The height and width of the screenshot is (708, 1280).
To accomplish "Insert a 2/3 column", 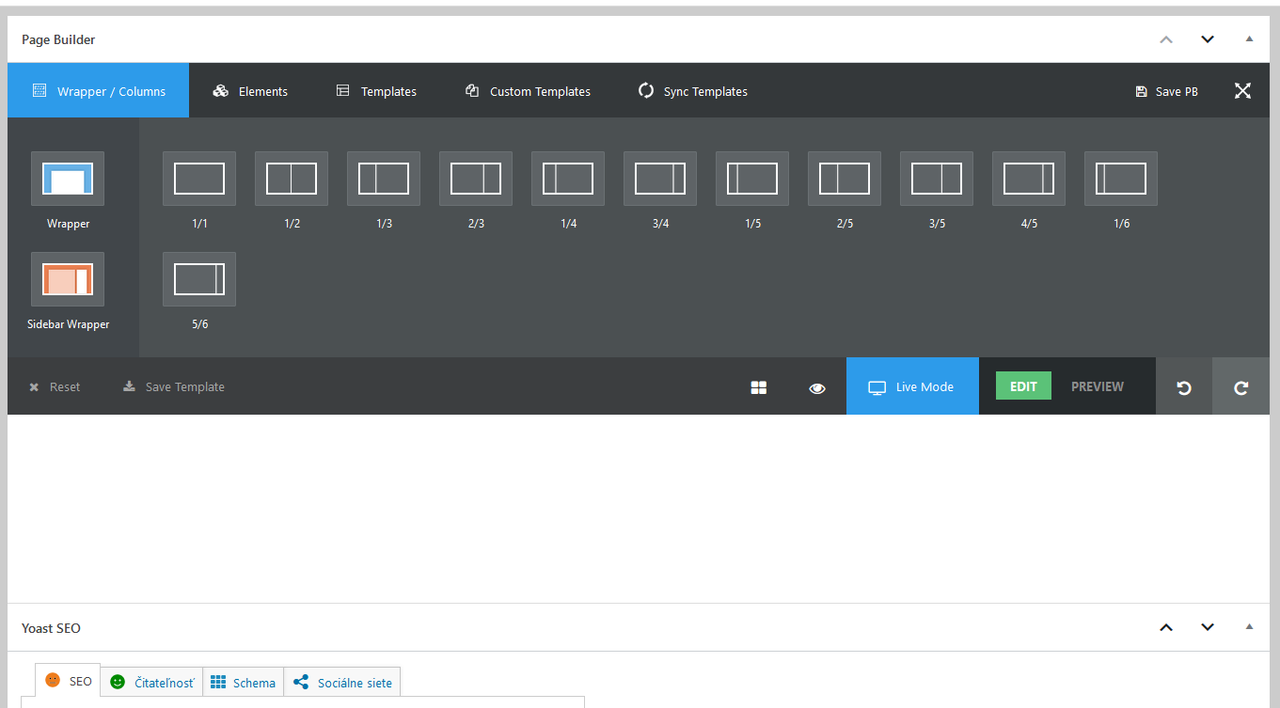I will (x=476, y=179).
